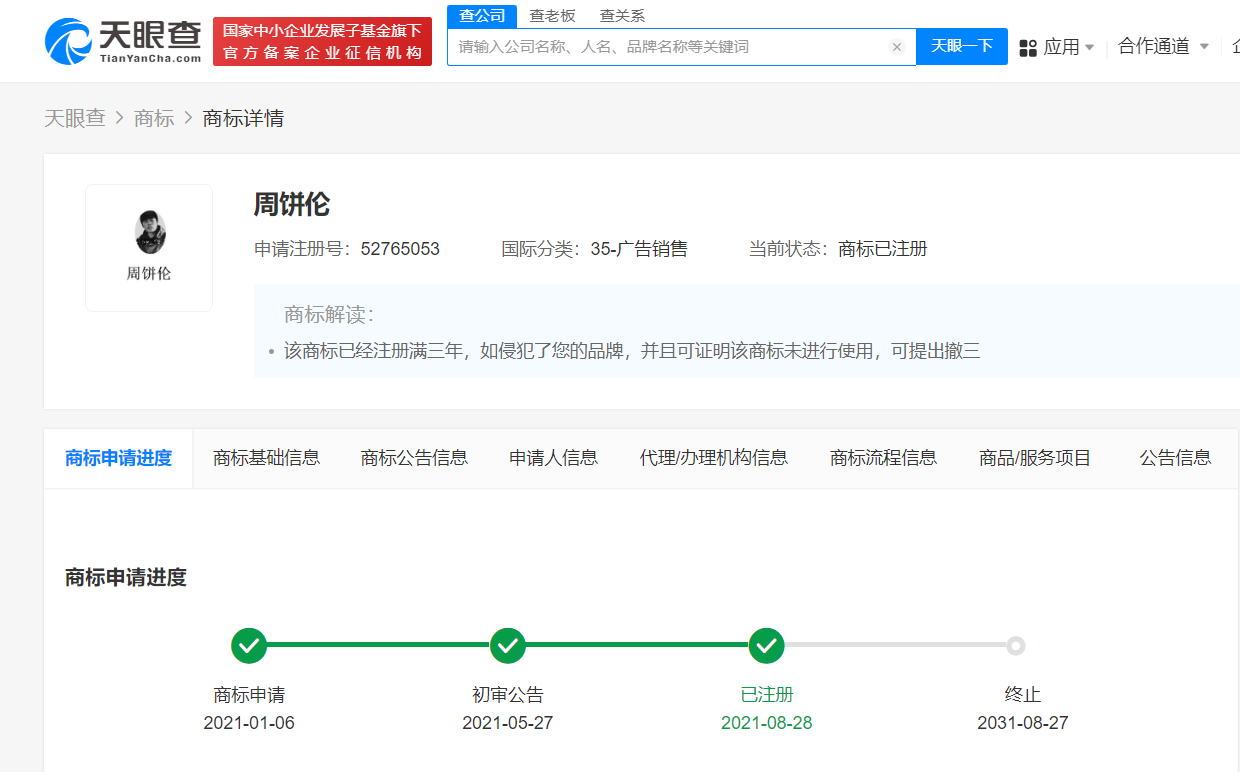
Task: Go to 天眼查 breadcrumb link
Action: point(75,118)
